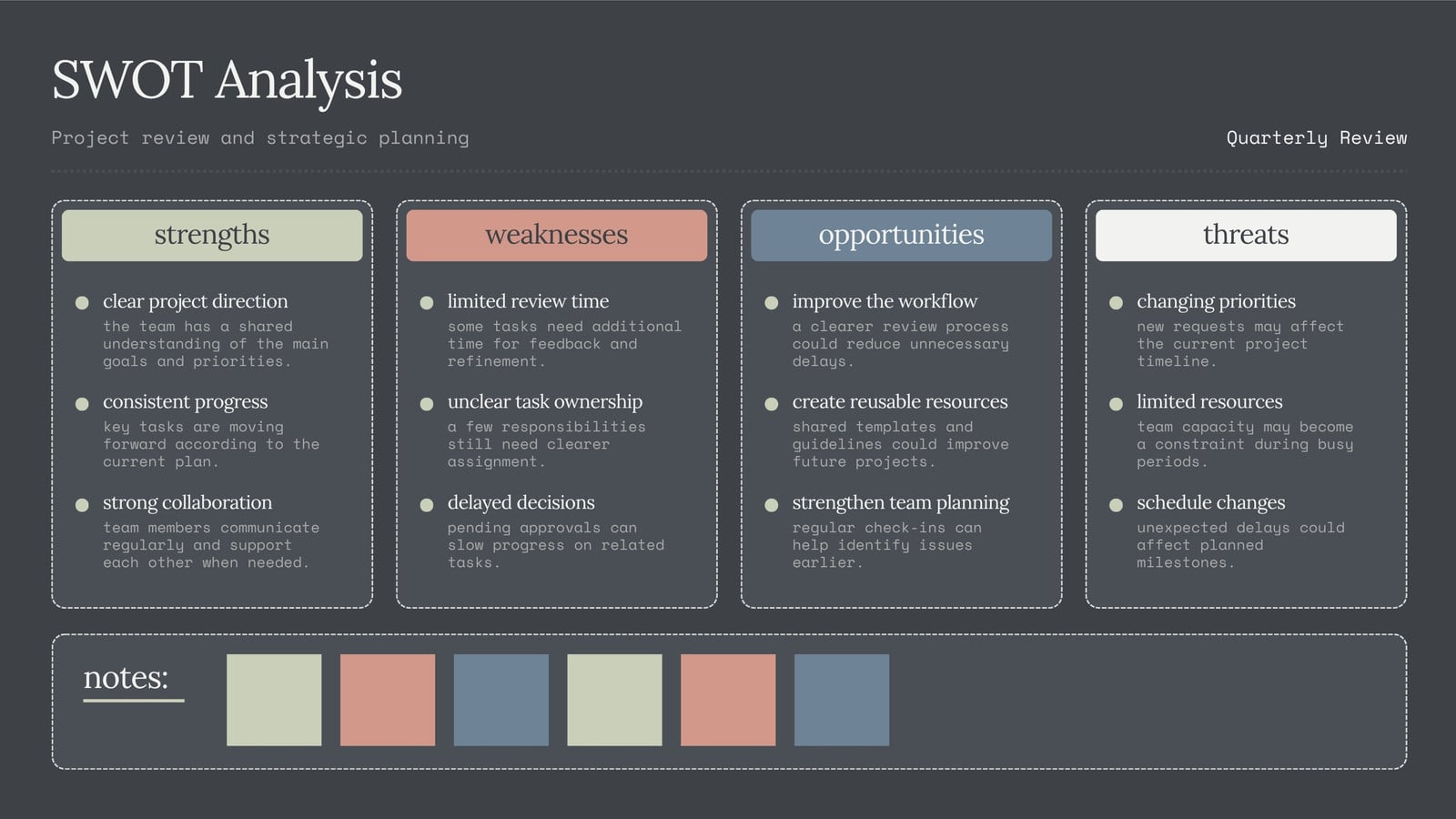Select the first salmon note square
Image resolution: width=1456 pixels, height=819 pixels.
click(x=388, y=700)
